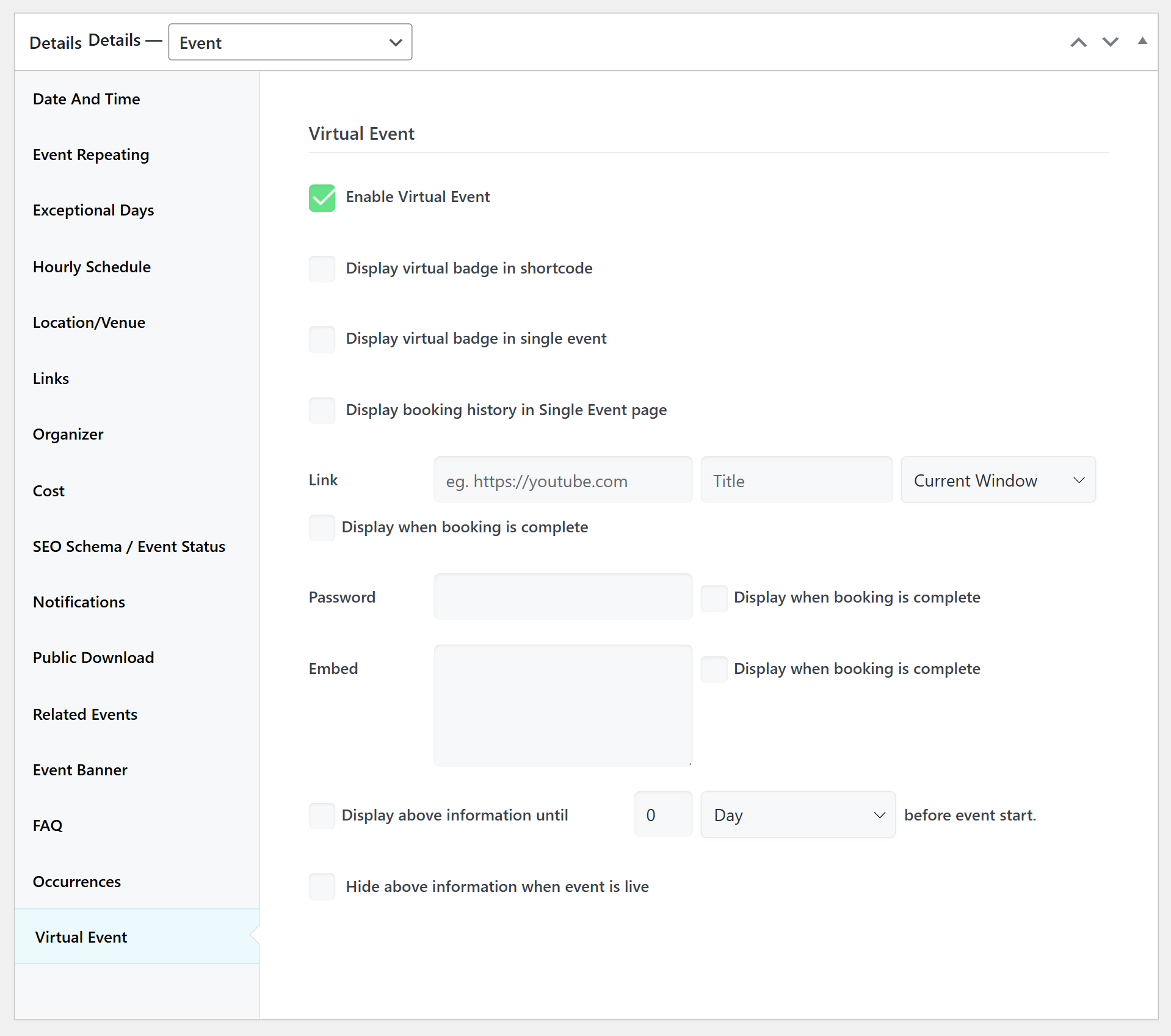
Task: Enable Display virtual badge in single event
Action: pos(322,339)
